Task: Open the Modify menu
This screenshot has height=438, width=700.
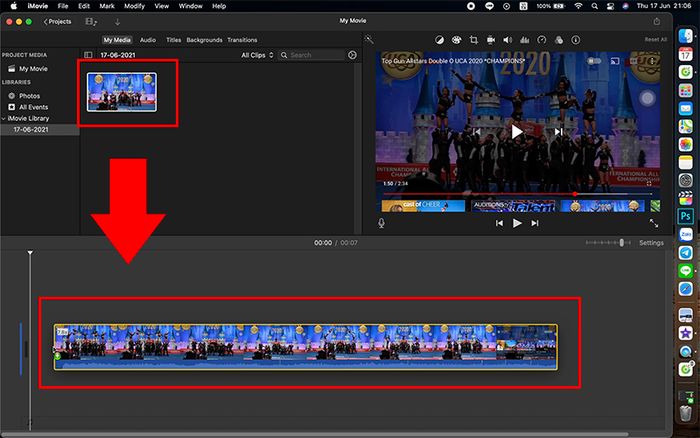Action: (134, 6)
